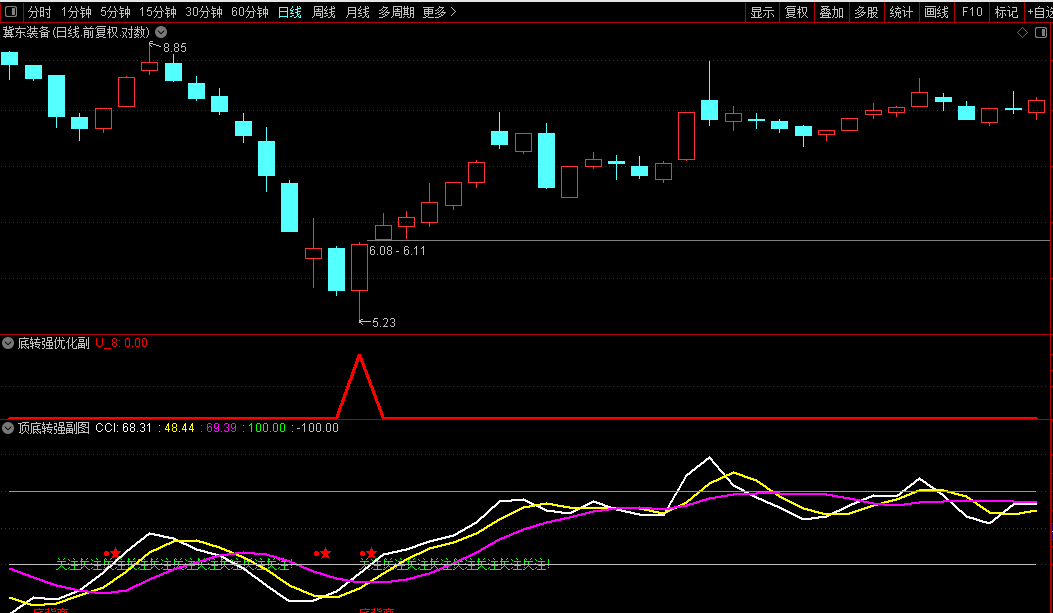Click the -100.00 indicator value
The height and width of the screenshot is (613, 1053).
pos(318,428)
